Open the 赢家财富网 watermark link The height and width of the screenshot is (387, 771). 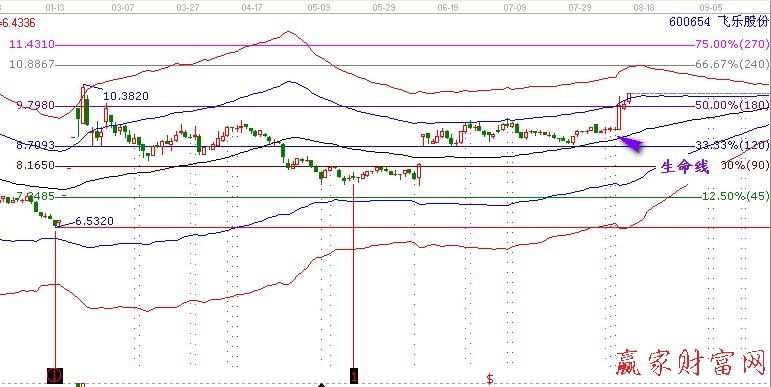pyautogui.click(x=691, y=362)
